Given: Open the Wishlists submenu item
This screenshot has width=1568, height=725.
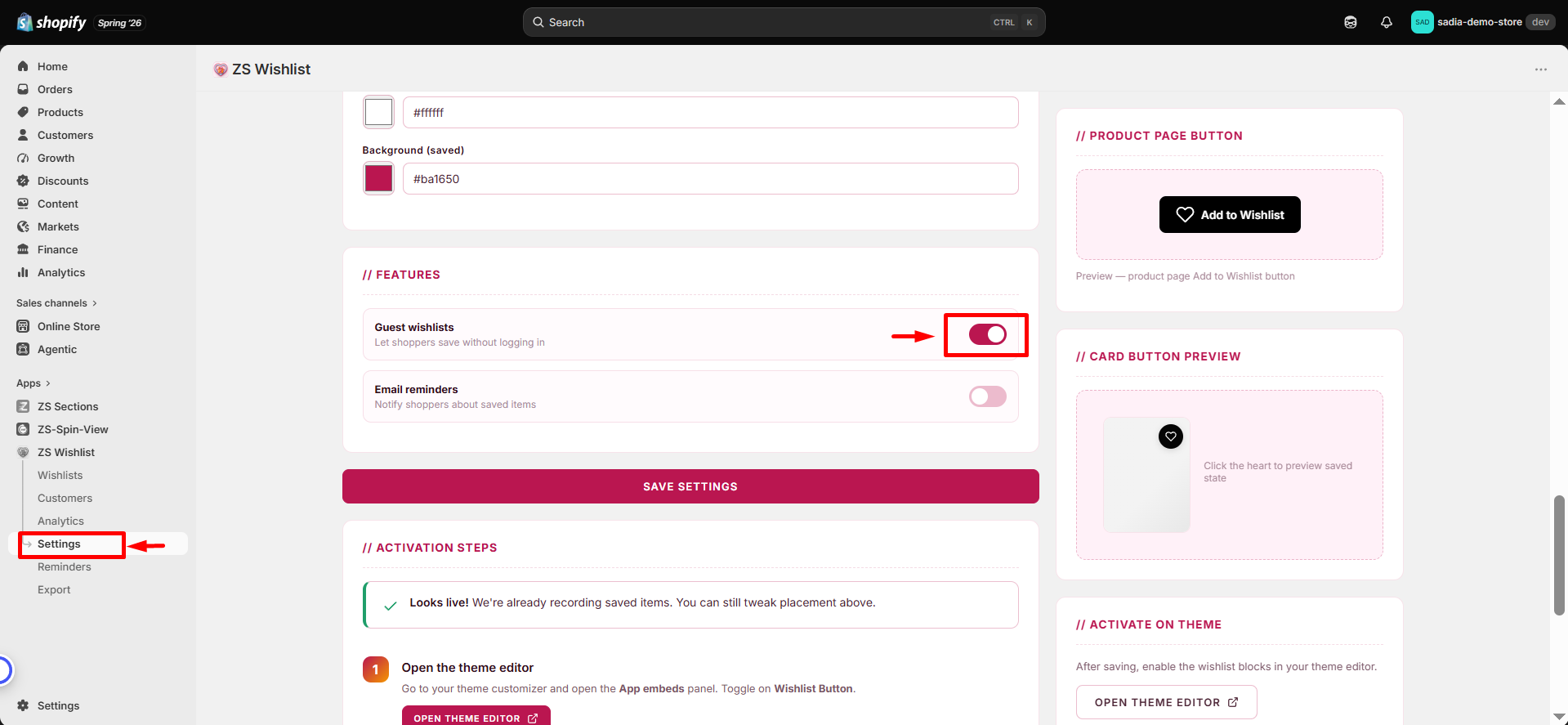Looking at the screenshot, I should (x=60, y=475).
